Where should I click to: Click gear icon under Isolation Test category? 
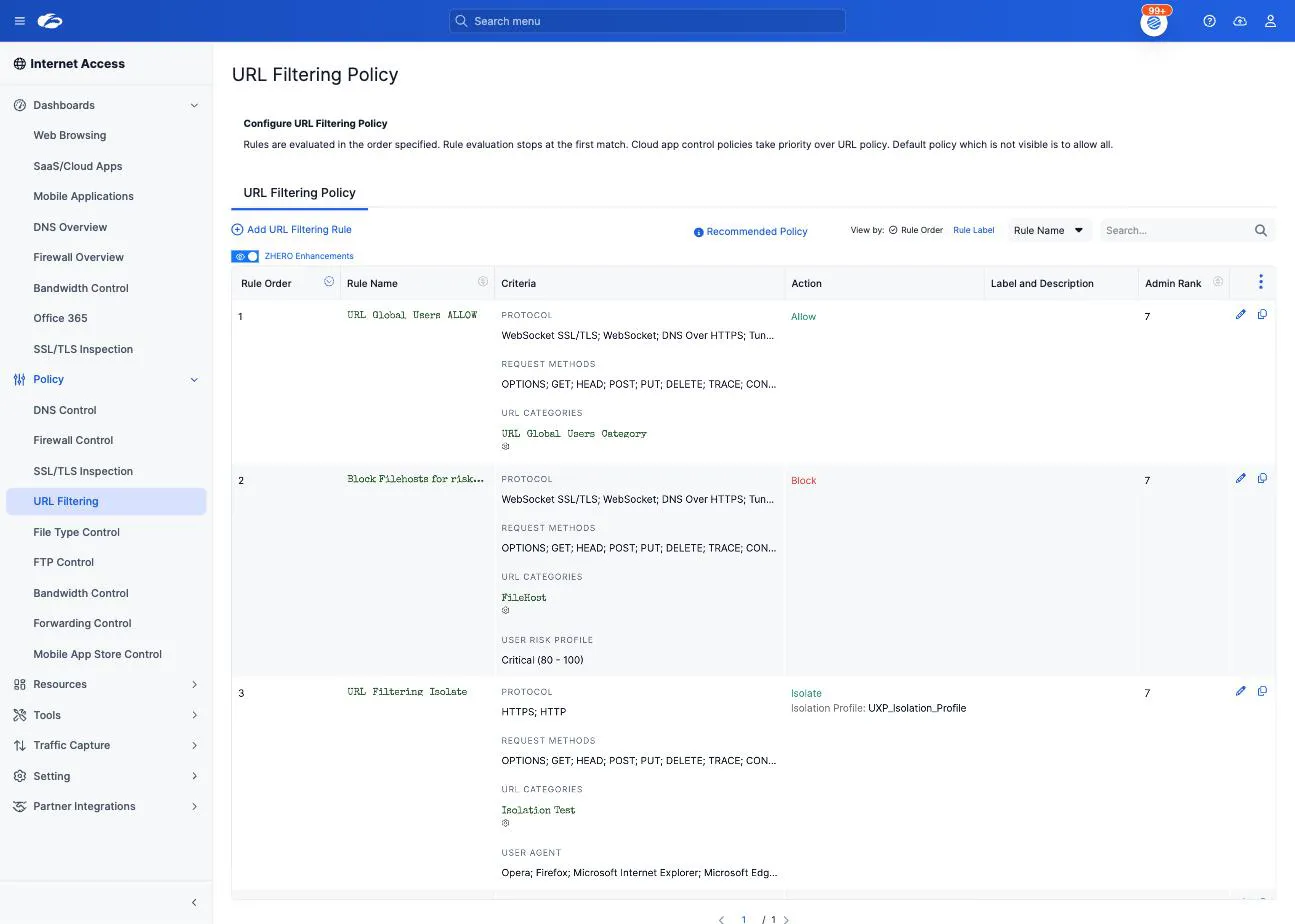(x=505, y=823)
